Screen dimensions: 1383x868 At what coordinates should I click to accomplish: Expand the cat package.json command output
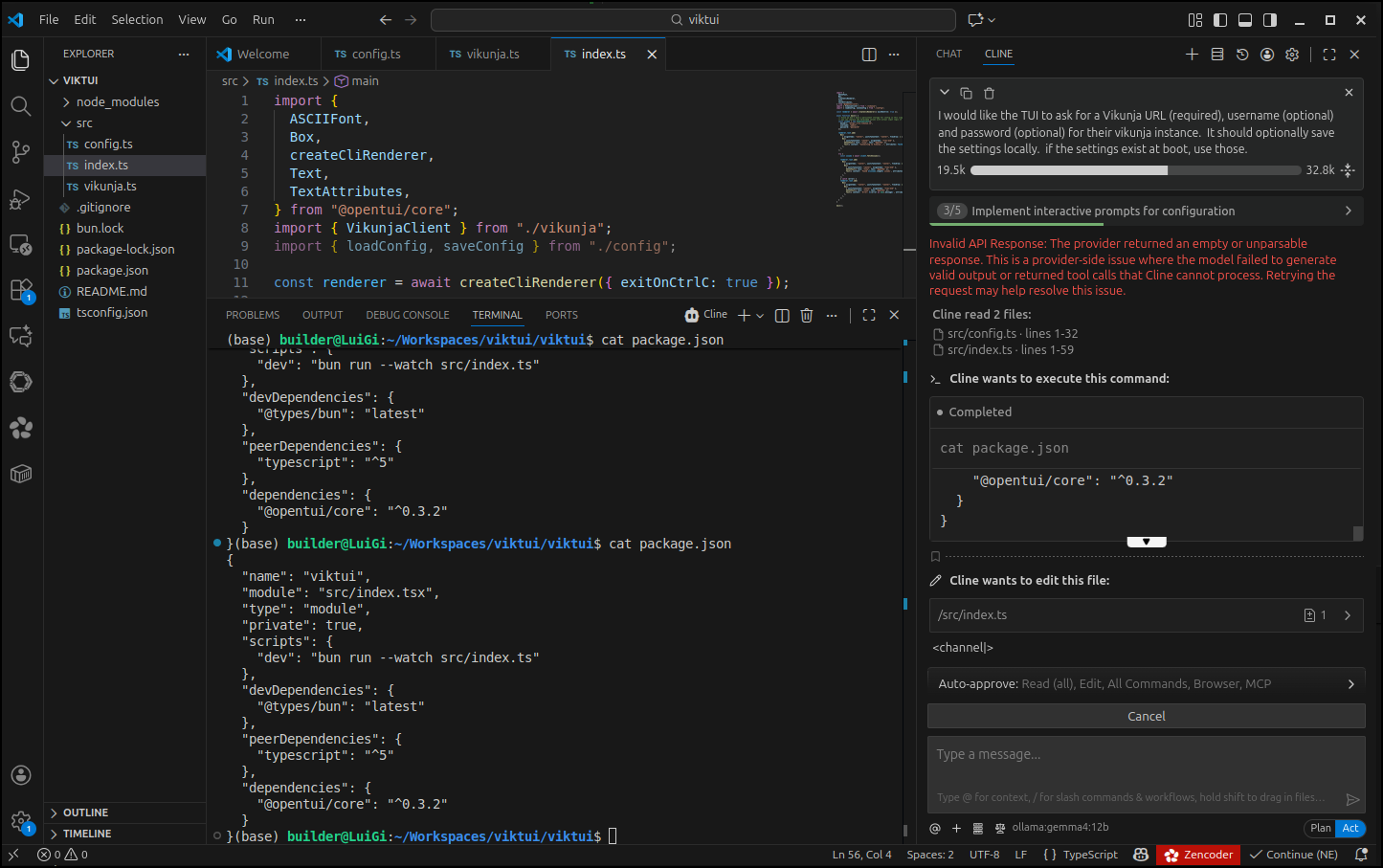tap(1147, 542)
